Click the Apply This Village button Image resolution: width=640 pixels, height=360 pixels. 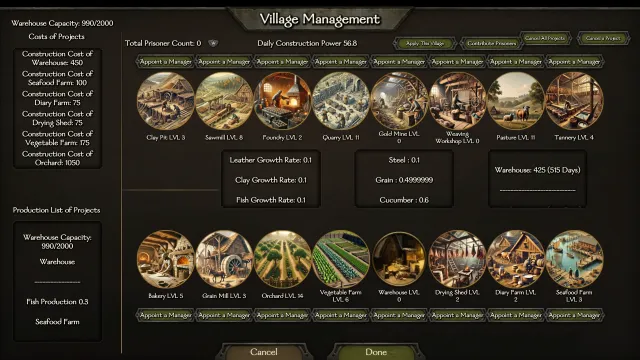click(x=425, y=43)
